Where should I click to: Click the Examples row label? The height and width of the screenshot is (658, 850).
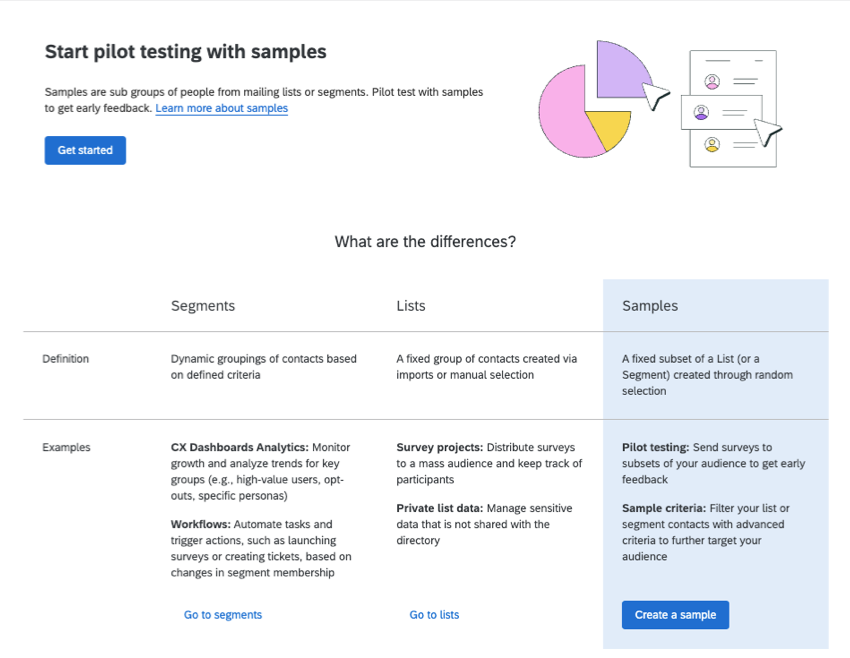(66, 448)
